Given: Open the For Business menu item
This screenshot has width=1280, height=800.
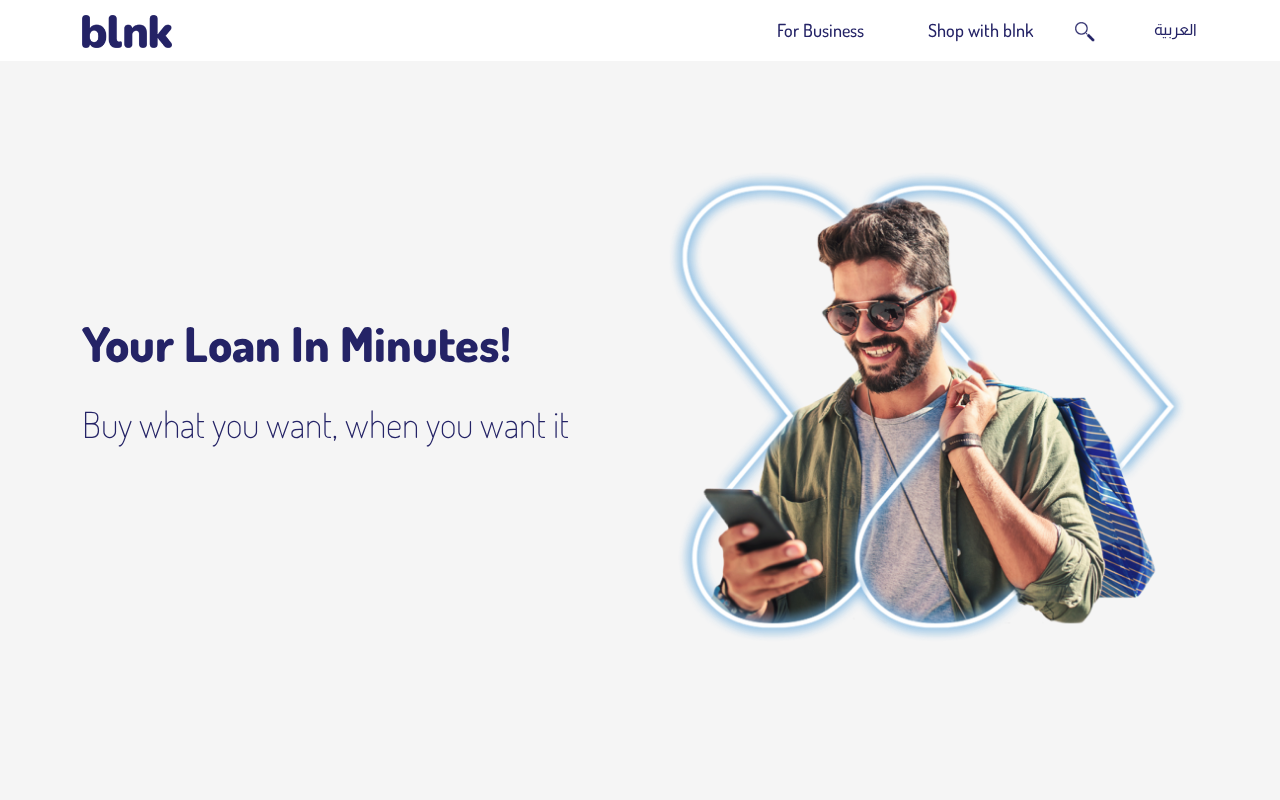Looking at the screenshot, I should [x=820, y=31].
